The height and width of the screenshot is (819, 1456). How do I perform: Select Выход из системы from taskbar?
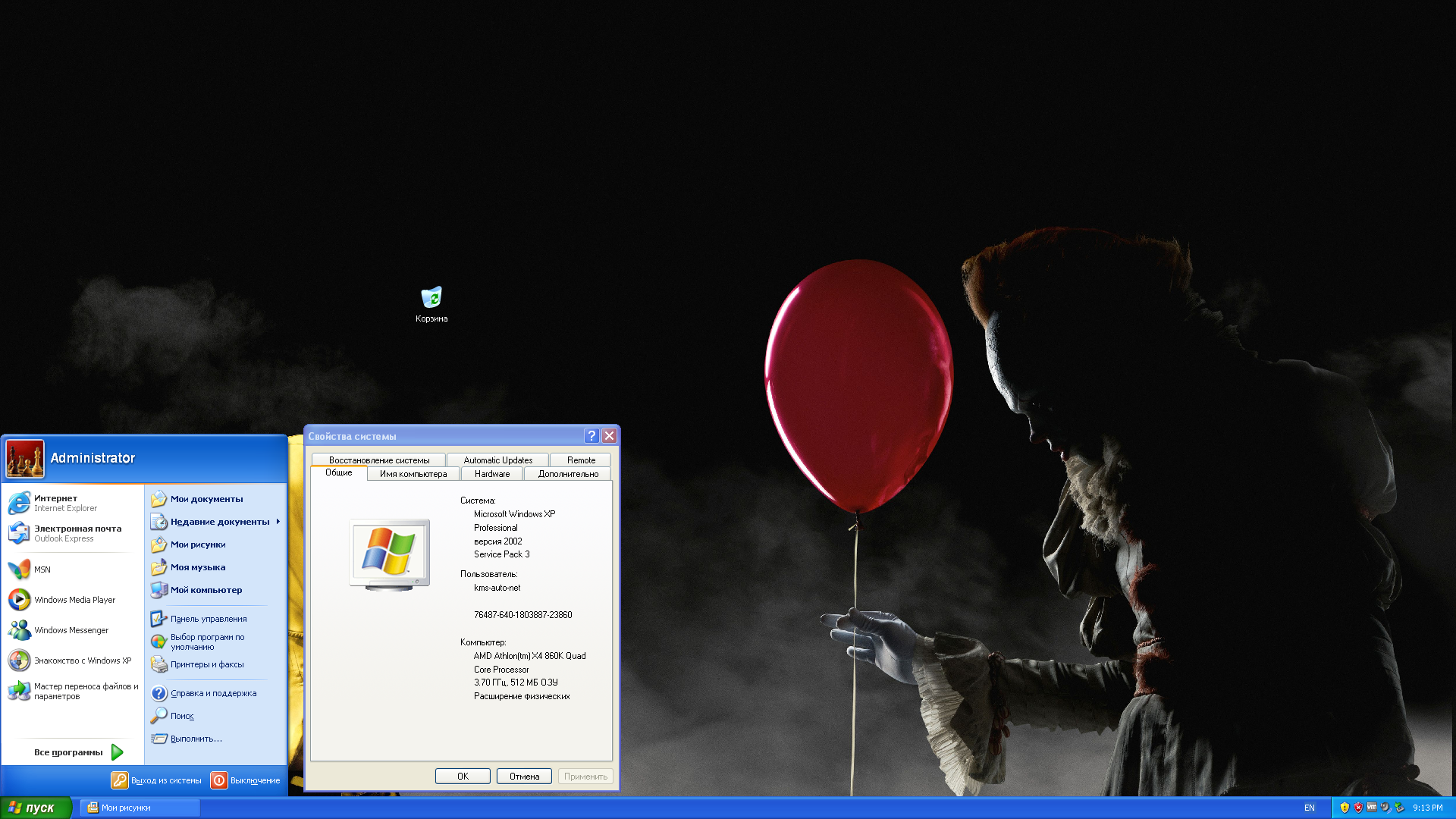coord(155,780)
